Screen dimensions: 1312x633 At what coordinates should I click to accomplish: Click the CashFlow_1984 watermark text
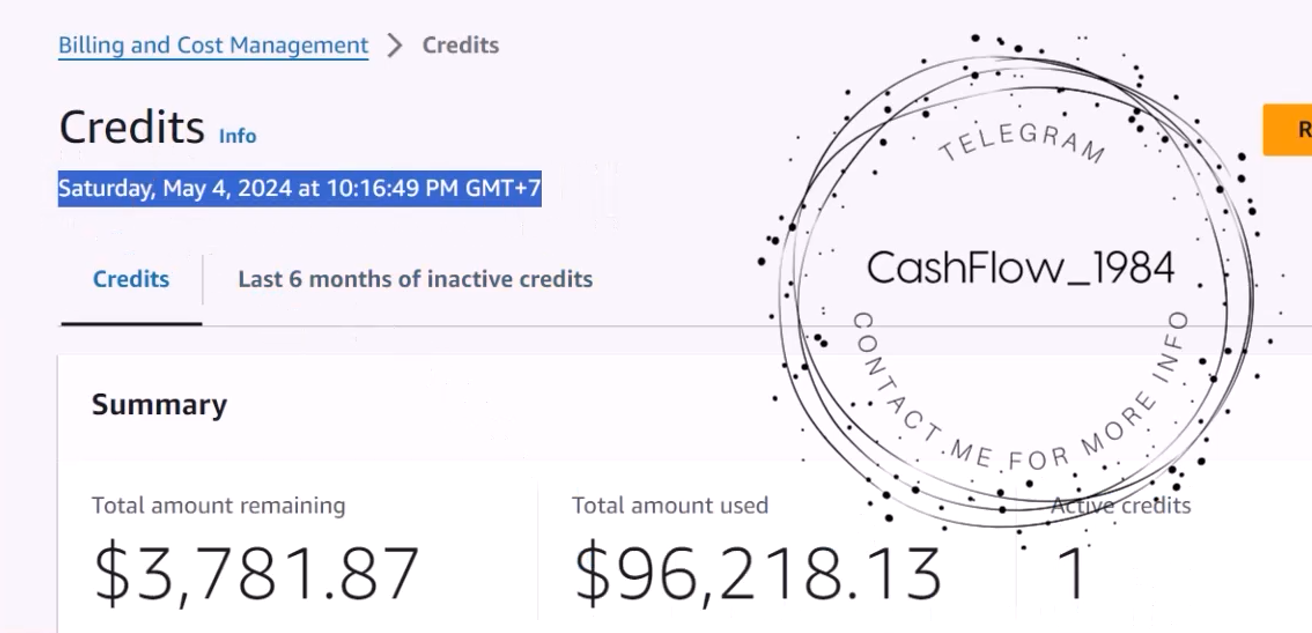click(1020, 268)
